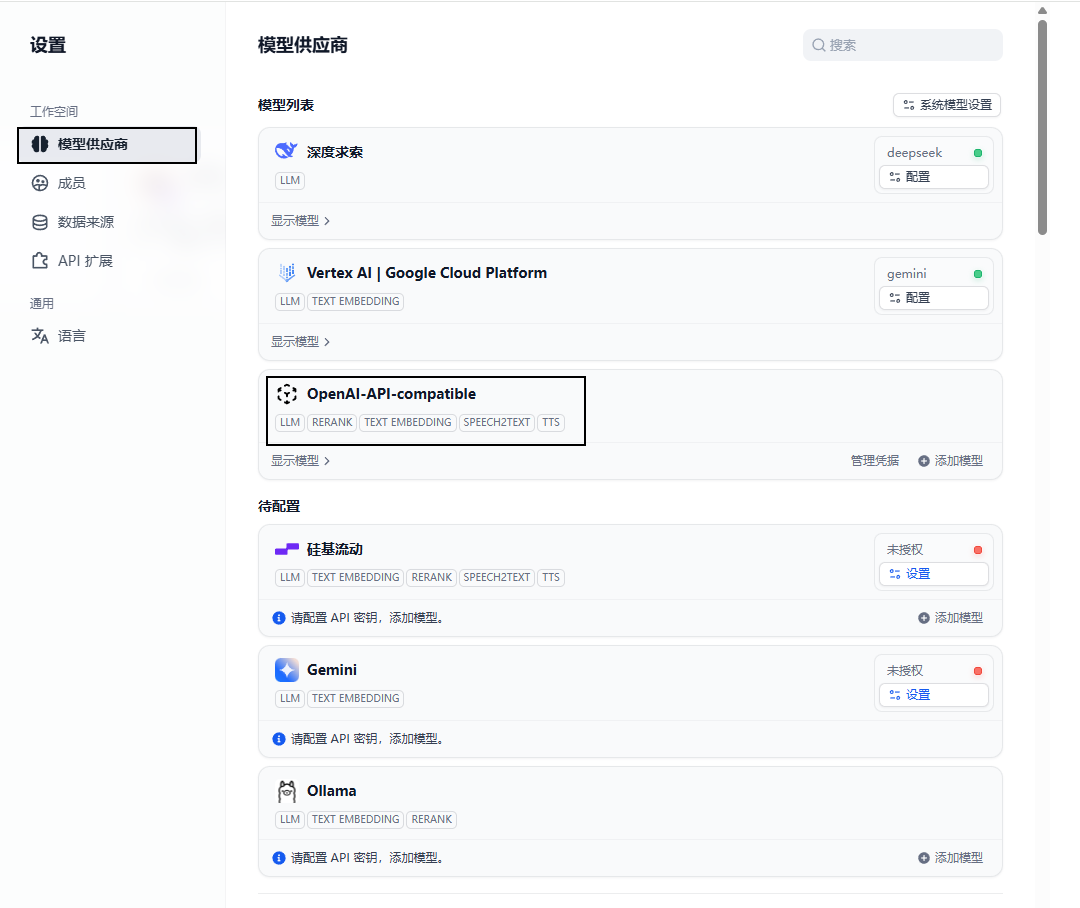The image size is (1080, 908).
Task: Click the DeepSeek whale logo icon
Action: pos(286,151)
